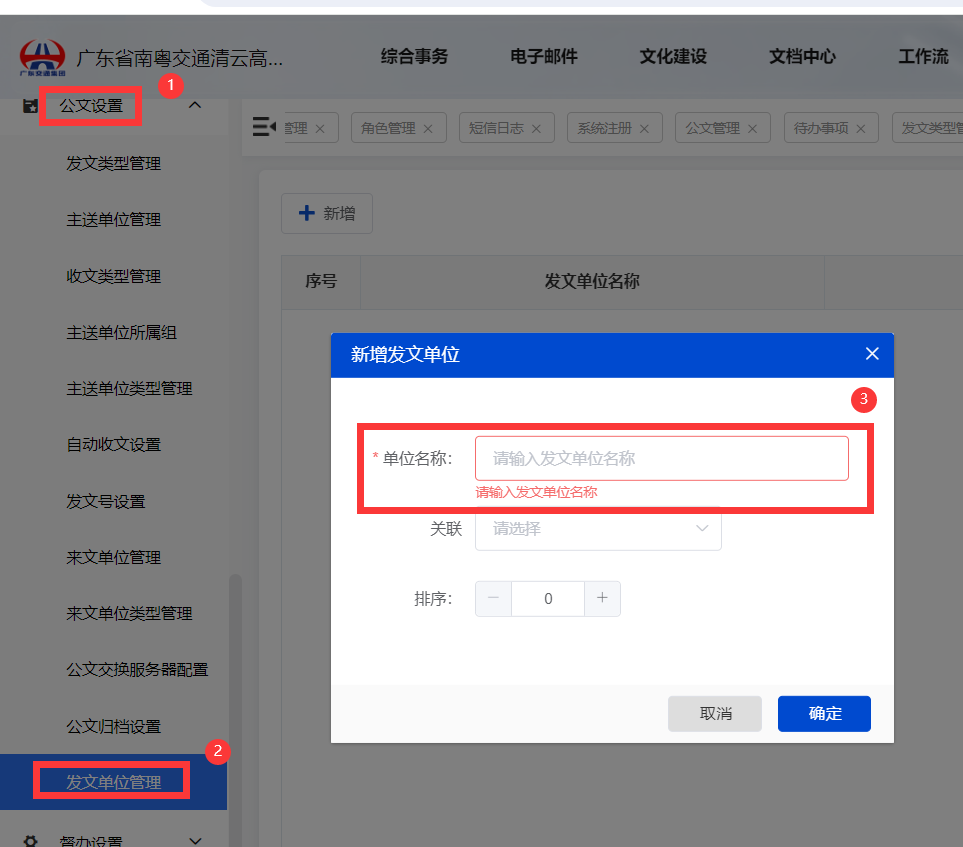Viewport: 963px width, 847px height.
Task: Close the 短信日志 tab
Action: [536, 128]
